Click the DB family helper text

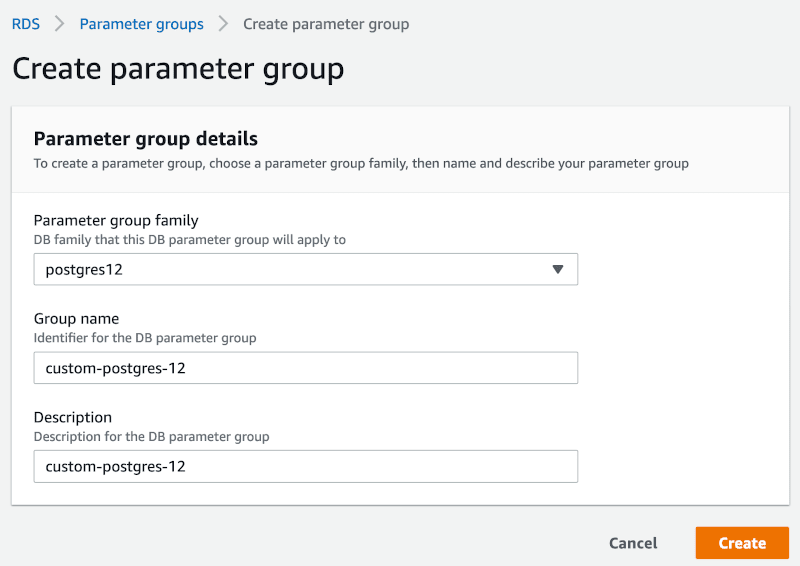[190, 240]
